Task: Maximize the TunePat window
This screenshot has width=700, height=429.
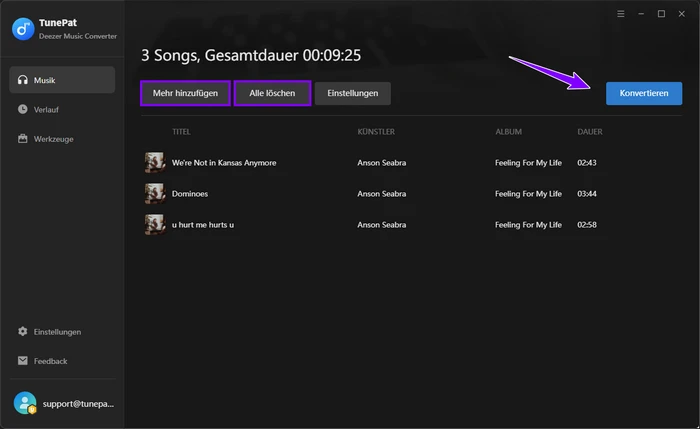Action: [661, 14]
